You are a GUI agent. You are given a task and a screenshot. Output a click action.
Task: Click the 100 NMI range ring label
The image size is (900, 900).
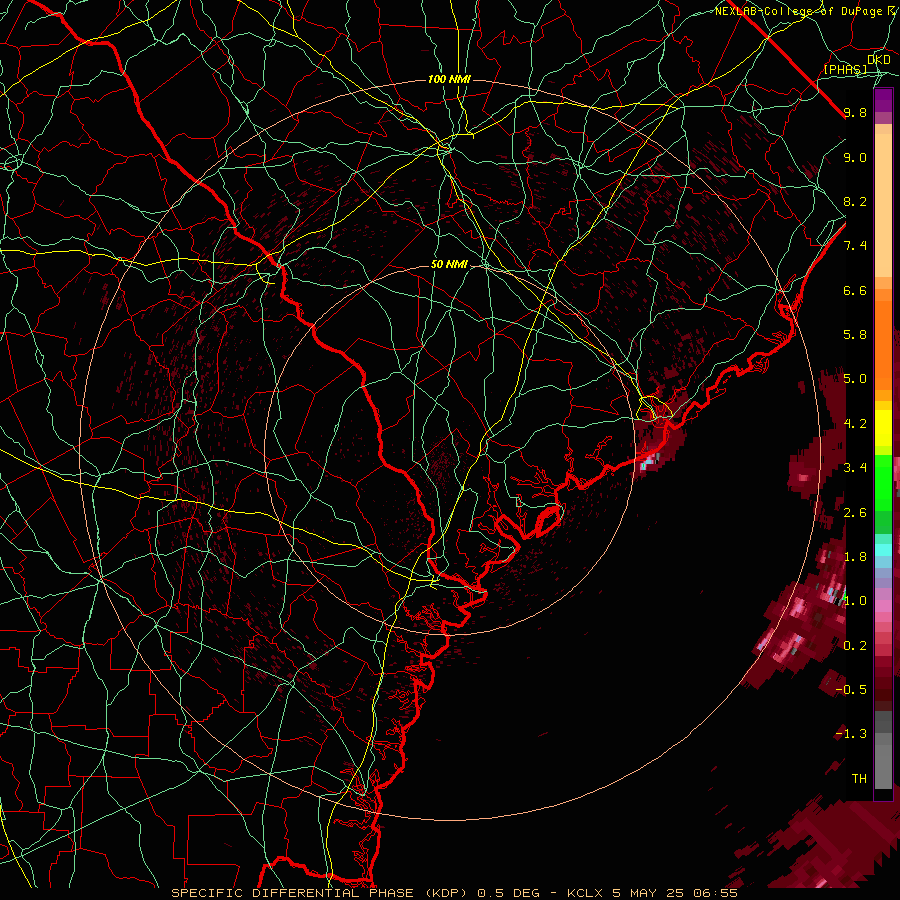point(449,79)
